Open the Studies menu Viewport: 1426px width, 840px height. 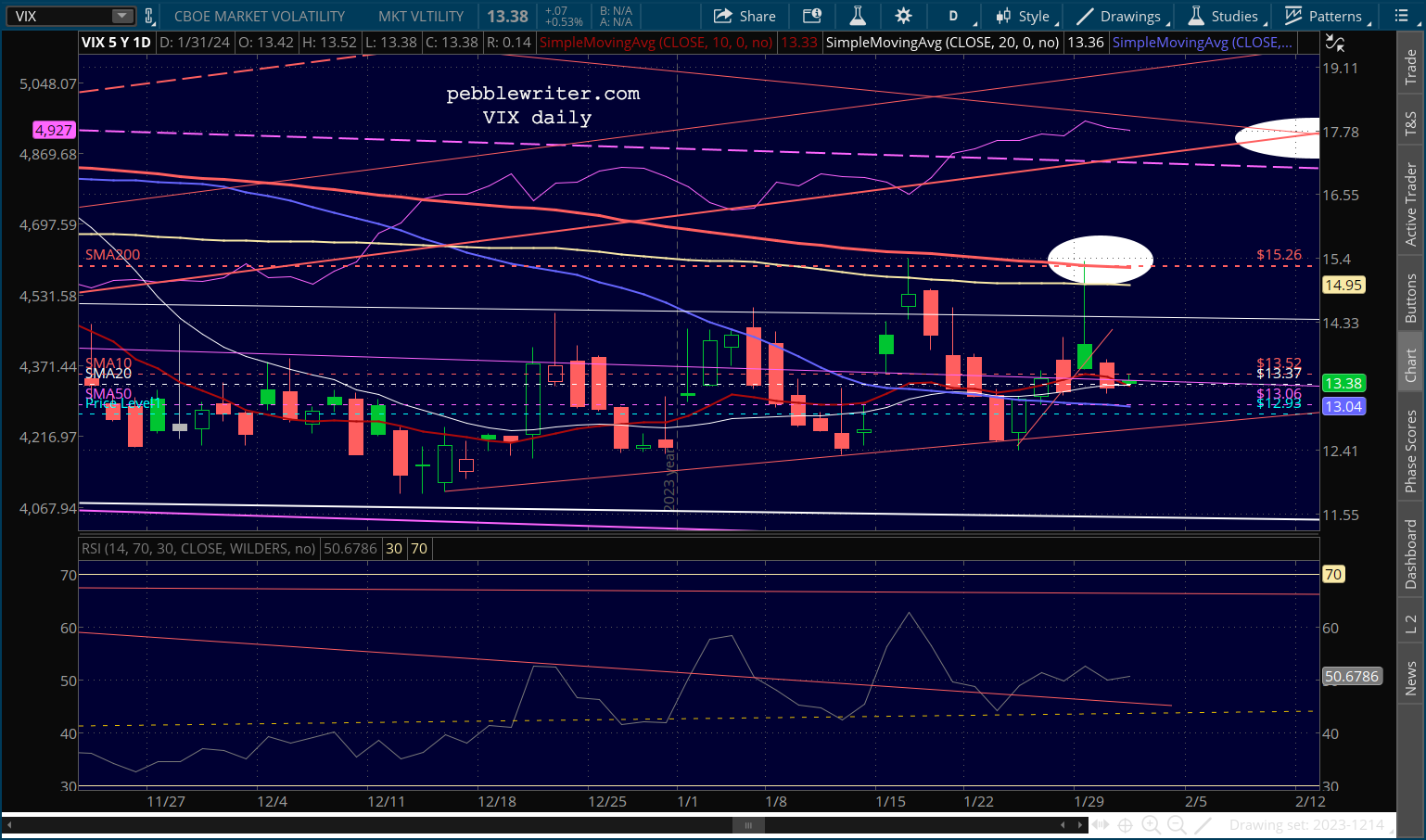click(x=1224, y=16)
